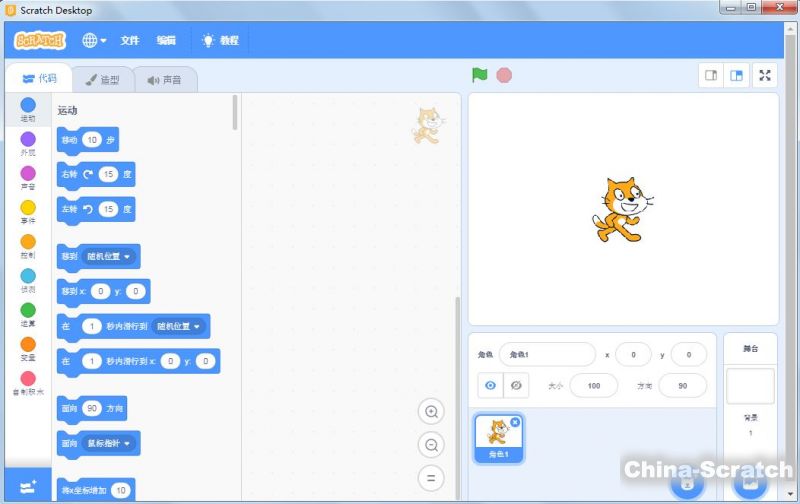Zoom in on the code workspace
Viewport: 800px width, 504px height.
tap(432, 411)
